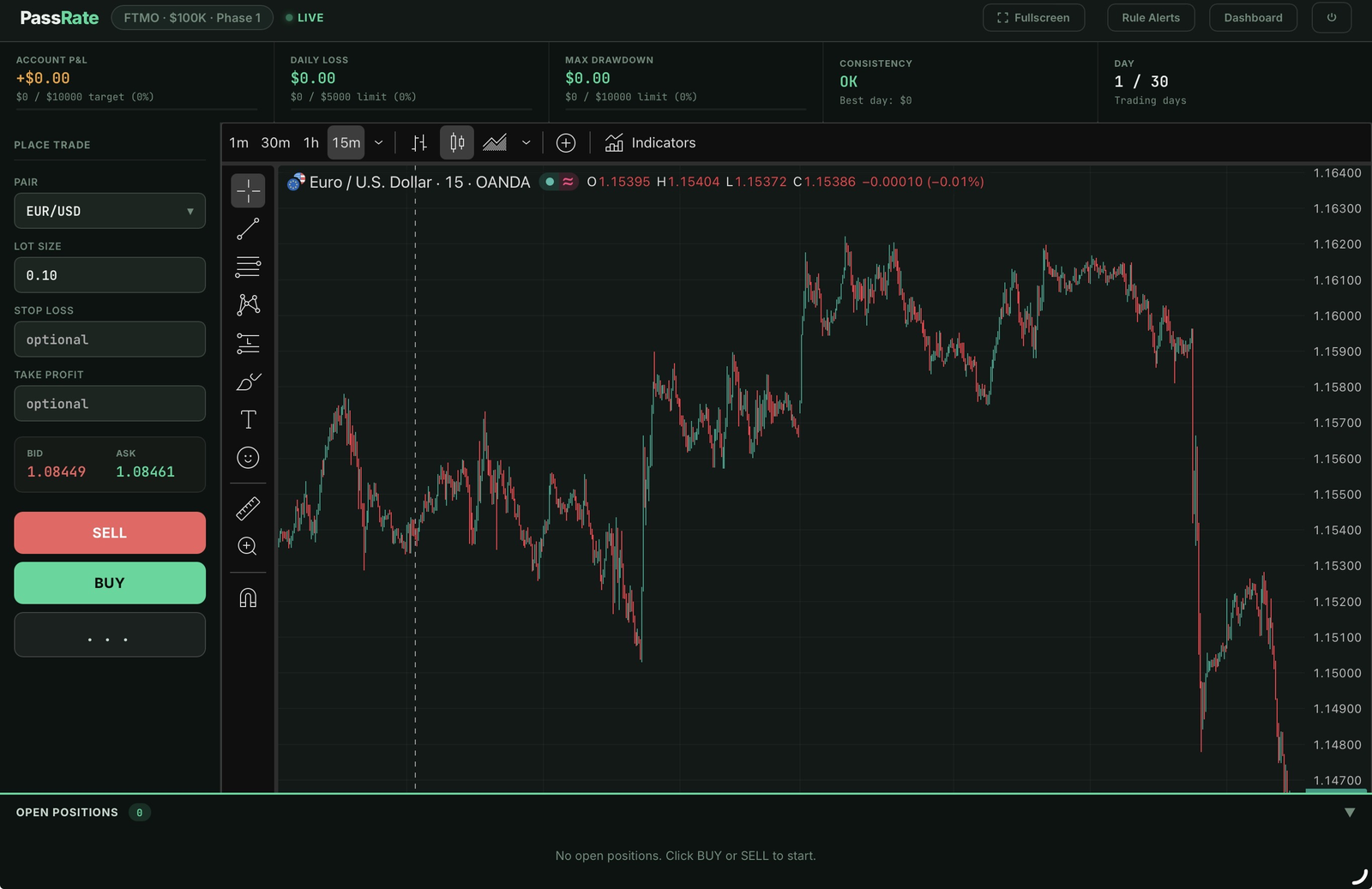Image resolution: width=1372 pixels, height=889 pixels.
Task: Go to the Dashboard
Action: (x=1253, y=17)
